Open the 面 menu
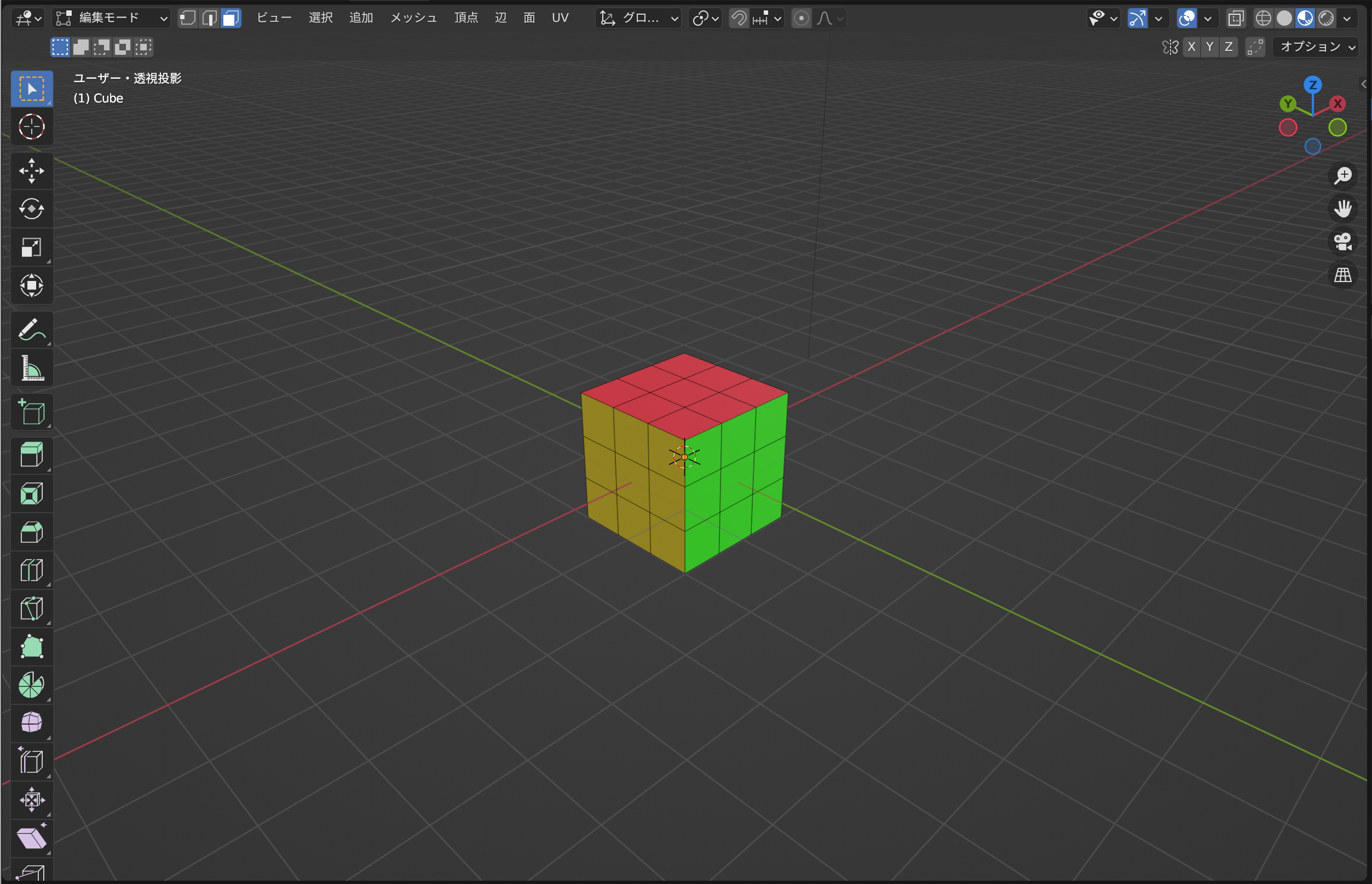 (529, 19)
